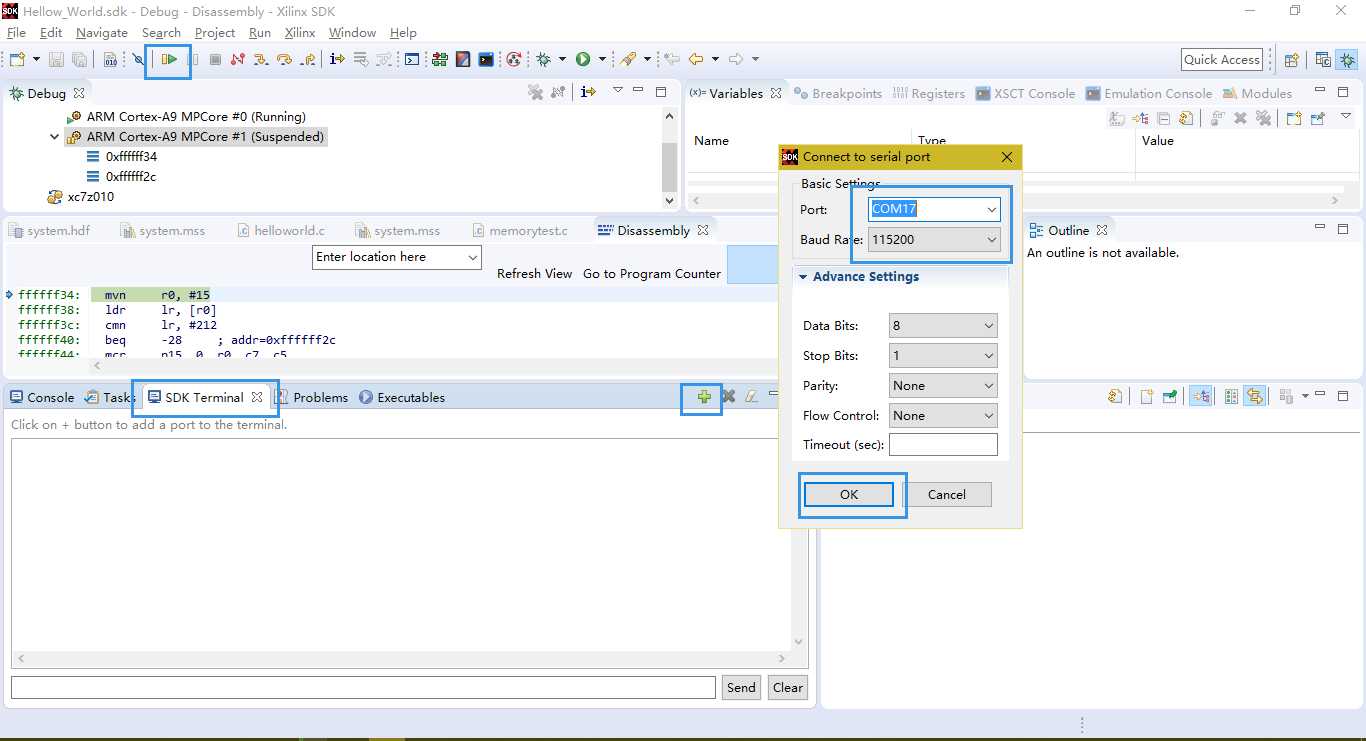1366x741 pixels.
Task: Click the Program FPGA toolbar icon
Action: click(439, 60)
